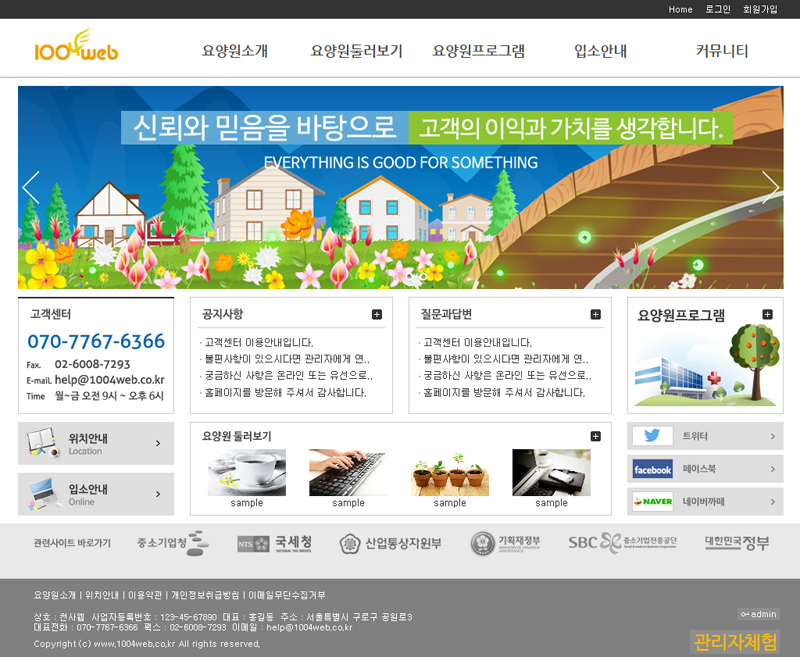Expand the 질문과답변 plus icon

click(x=596, y=314)
